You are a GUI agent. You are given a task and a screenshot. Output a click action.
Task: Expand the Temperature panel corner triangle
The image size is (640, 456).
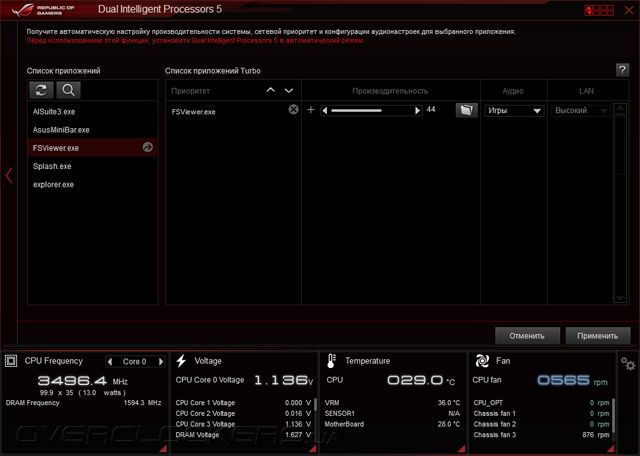click(462, 449)
